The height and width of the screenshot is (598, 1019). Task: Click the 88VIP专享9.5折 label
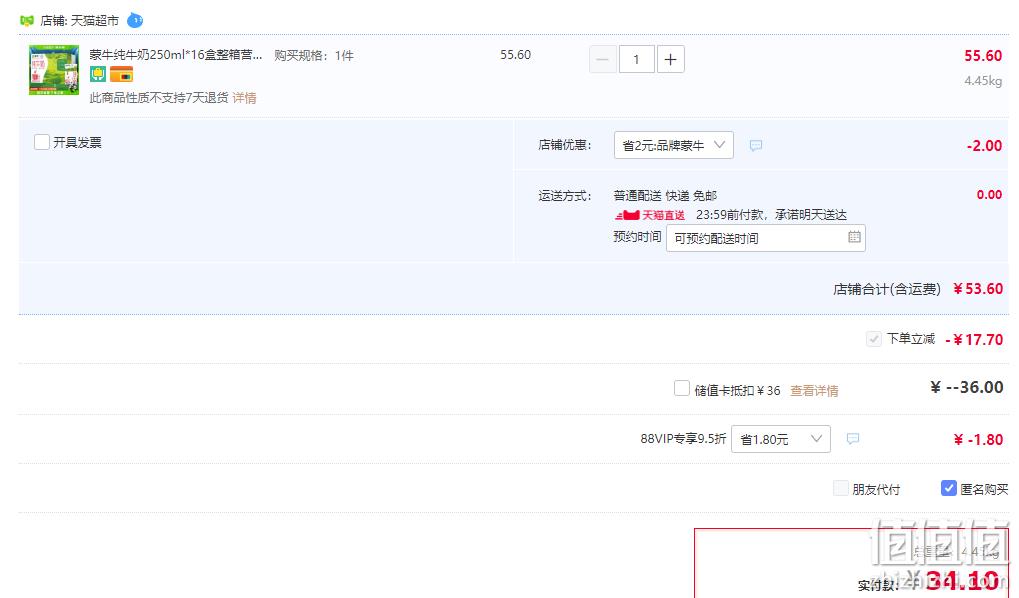[x=683, y=439]
